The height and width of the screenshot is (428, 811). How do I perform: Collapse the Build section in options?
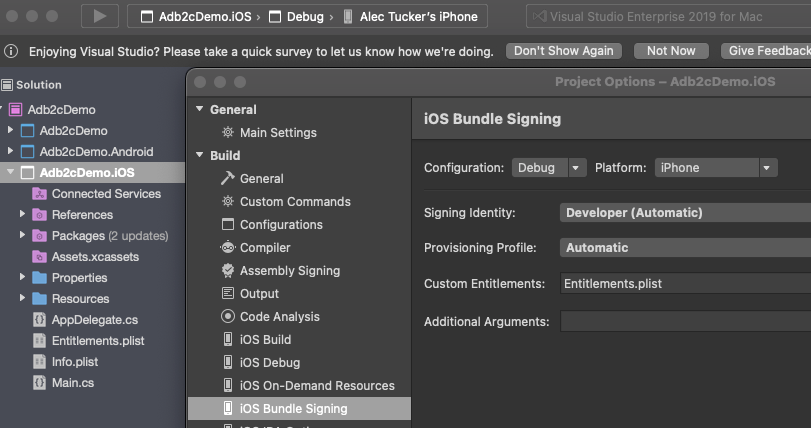tap(199, 155)
